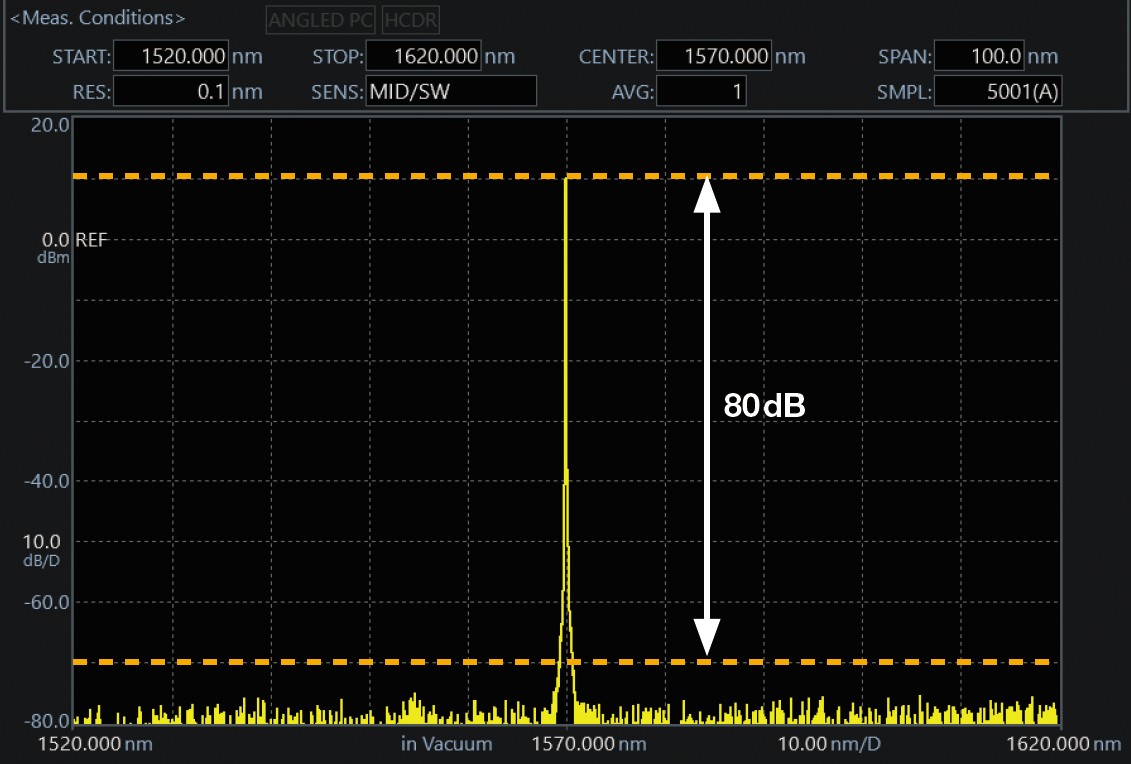Select the 10.0 dB/D scale label
This screenshot has width=1131, height=764.
[40, 549]
